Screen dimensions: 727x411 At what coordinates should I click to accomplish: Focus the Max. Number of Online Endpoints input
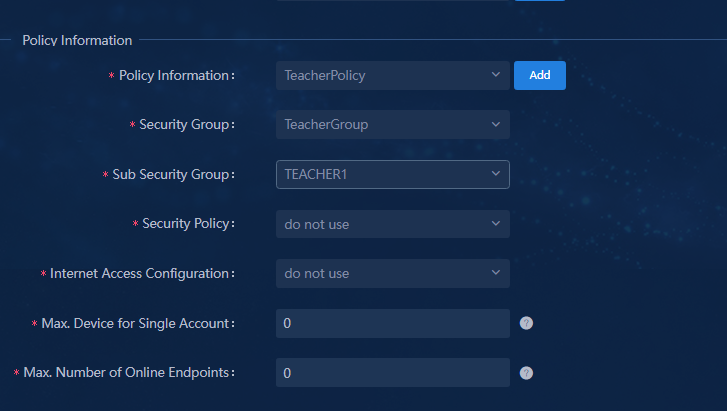coord(393,372)
